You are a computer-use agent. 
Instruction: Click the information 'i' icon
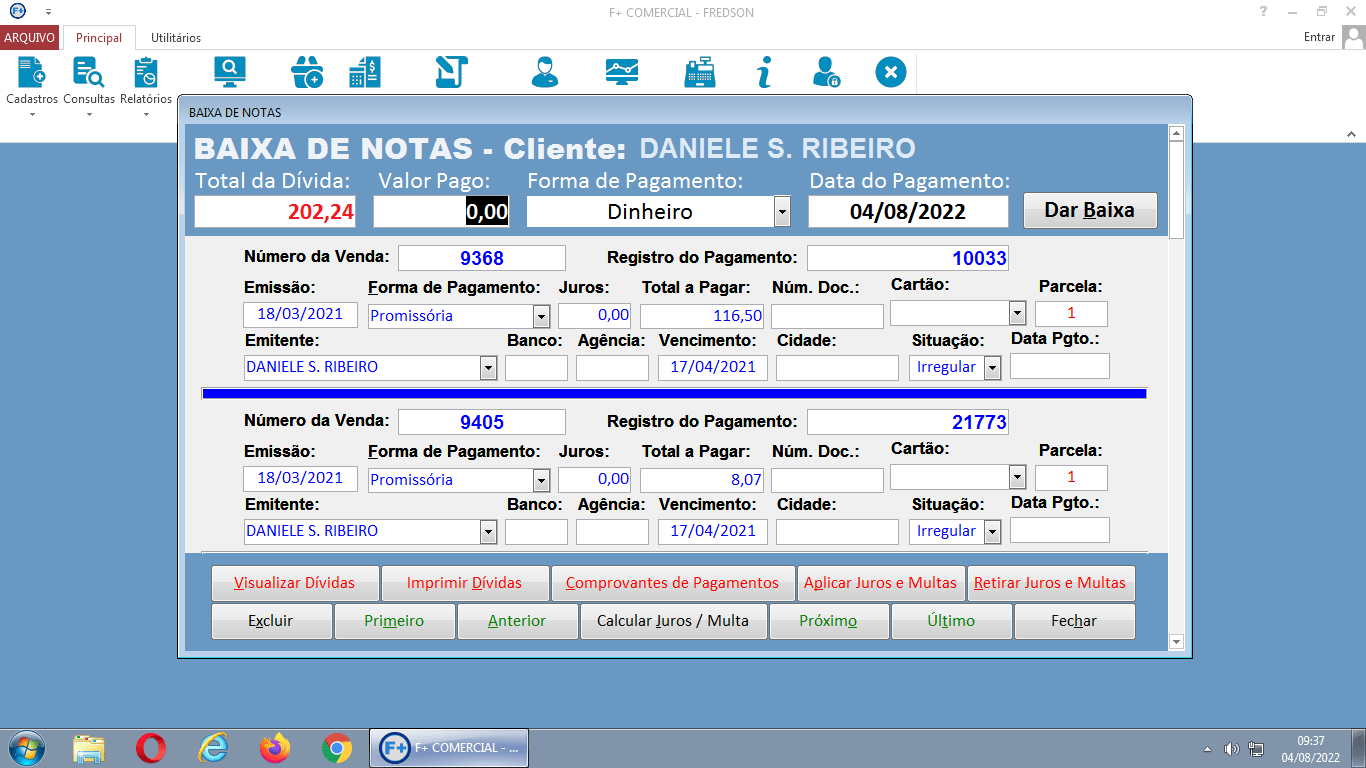click(x=764, y=72)
